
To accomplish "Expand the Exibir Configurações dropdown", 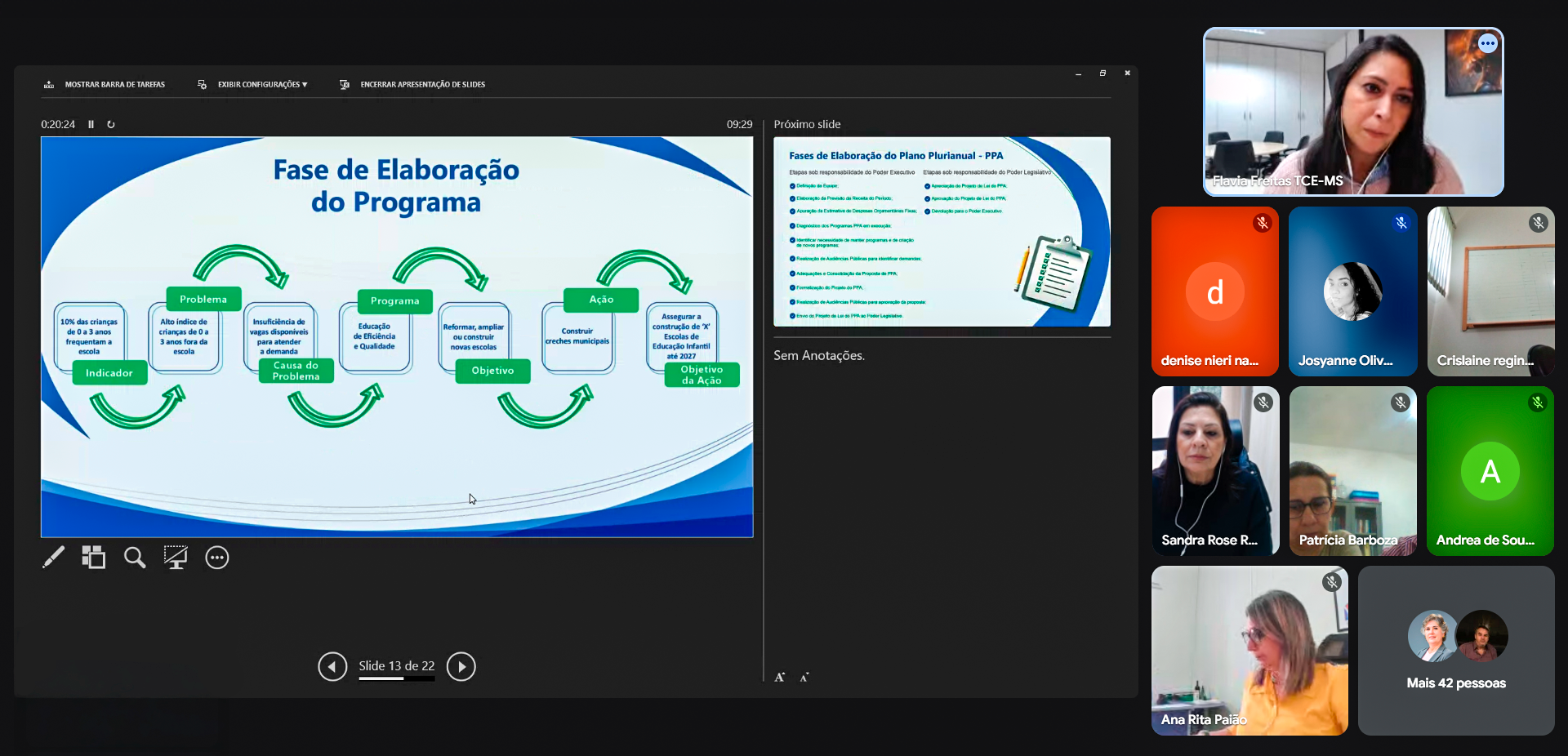I will 261,84.
